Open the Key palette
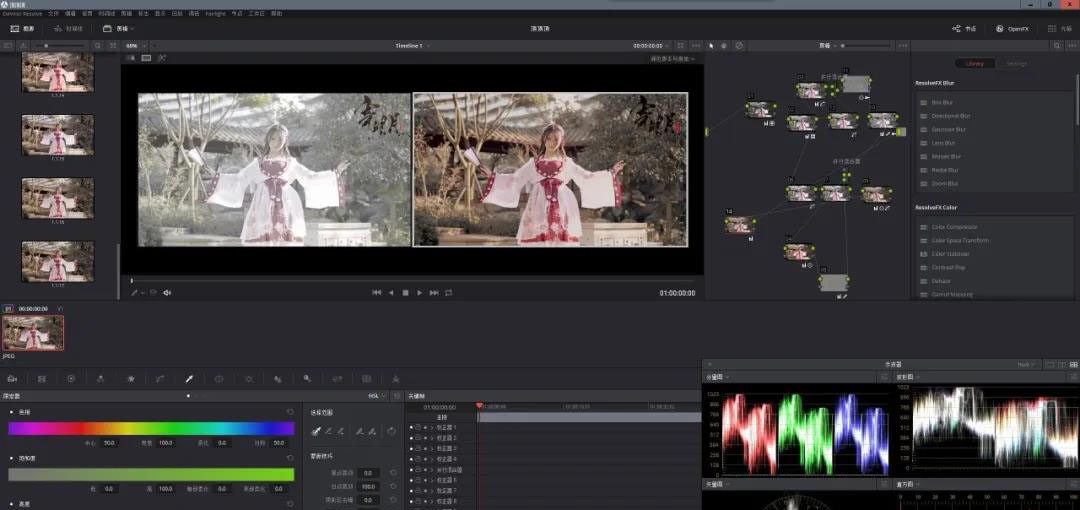Screen dimensions: 1080x510 pos(307,379)
